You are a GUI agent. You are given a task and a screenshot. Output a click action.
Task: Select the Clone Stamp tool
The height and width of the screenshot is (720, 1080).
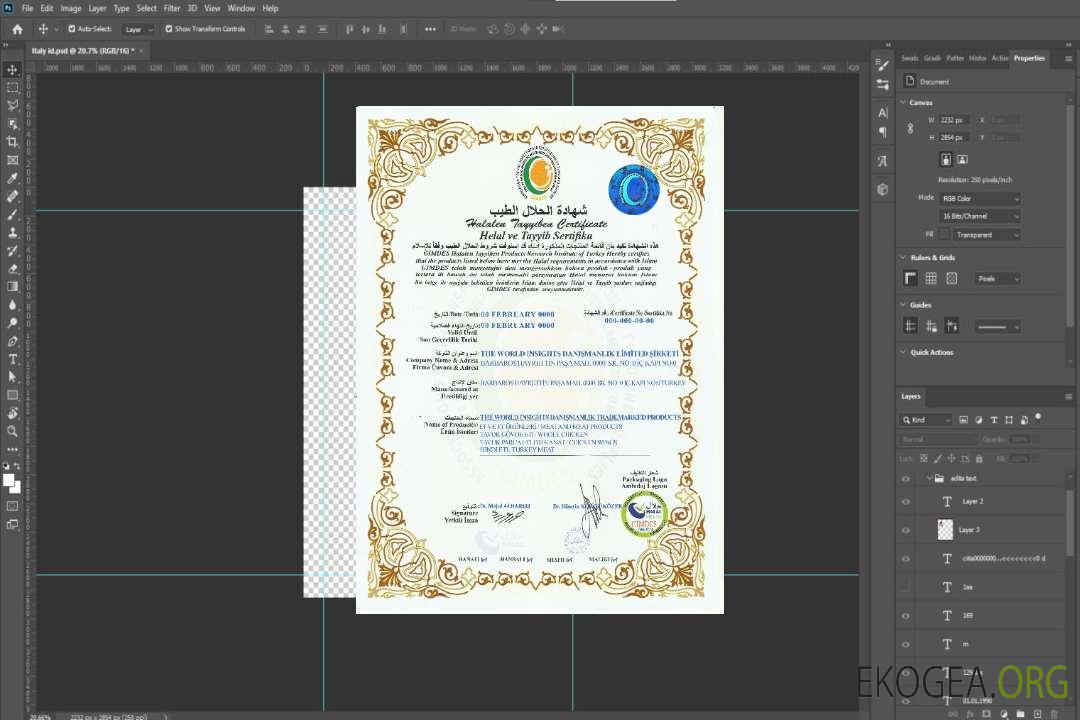tap(12, 233)
